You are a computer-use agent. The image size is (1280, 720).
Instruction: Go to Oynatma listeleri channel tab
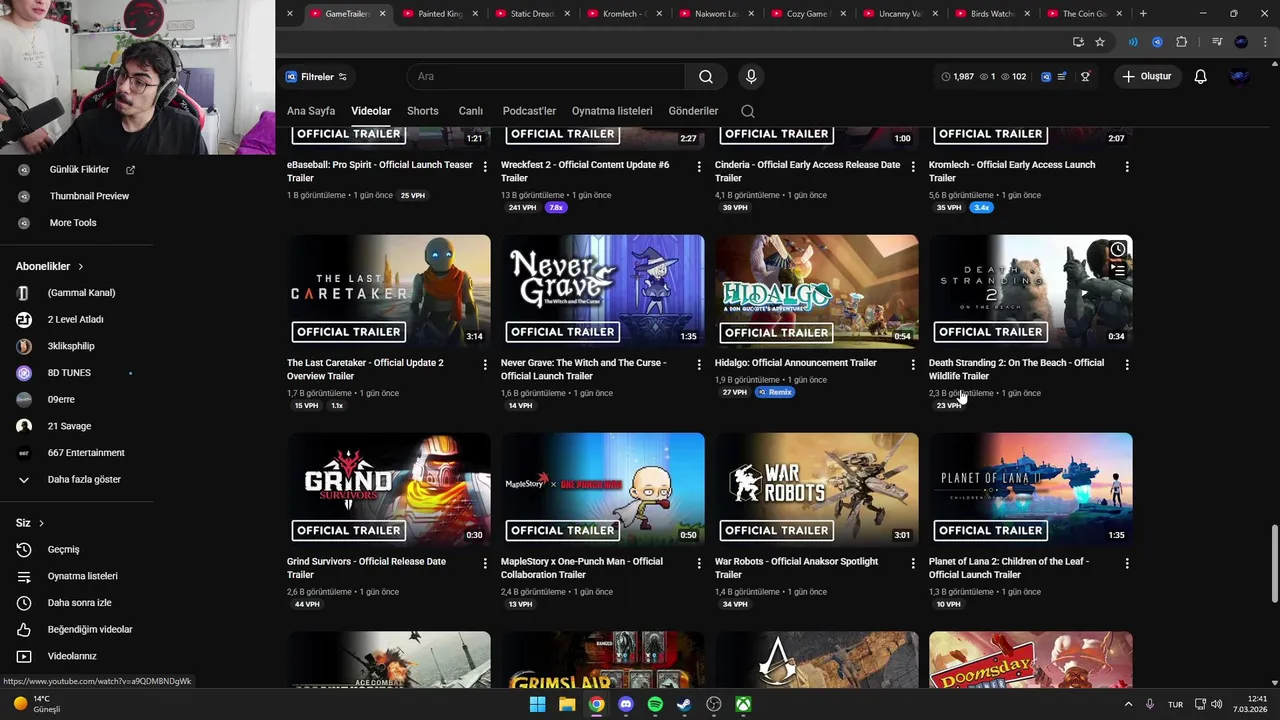point(612,111)
